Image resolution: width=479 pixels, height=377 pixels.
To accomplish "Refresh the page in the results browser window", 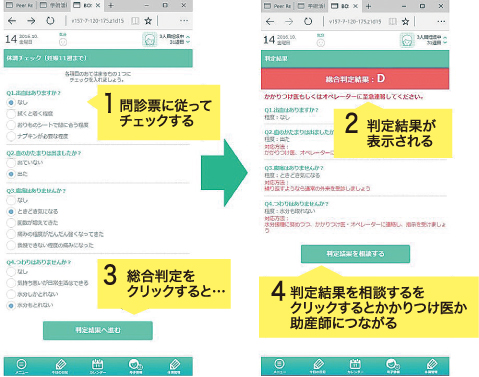I will [308, 21].
